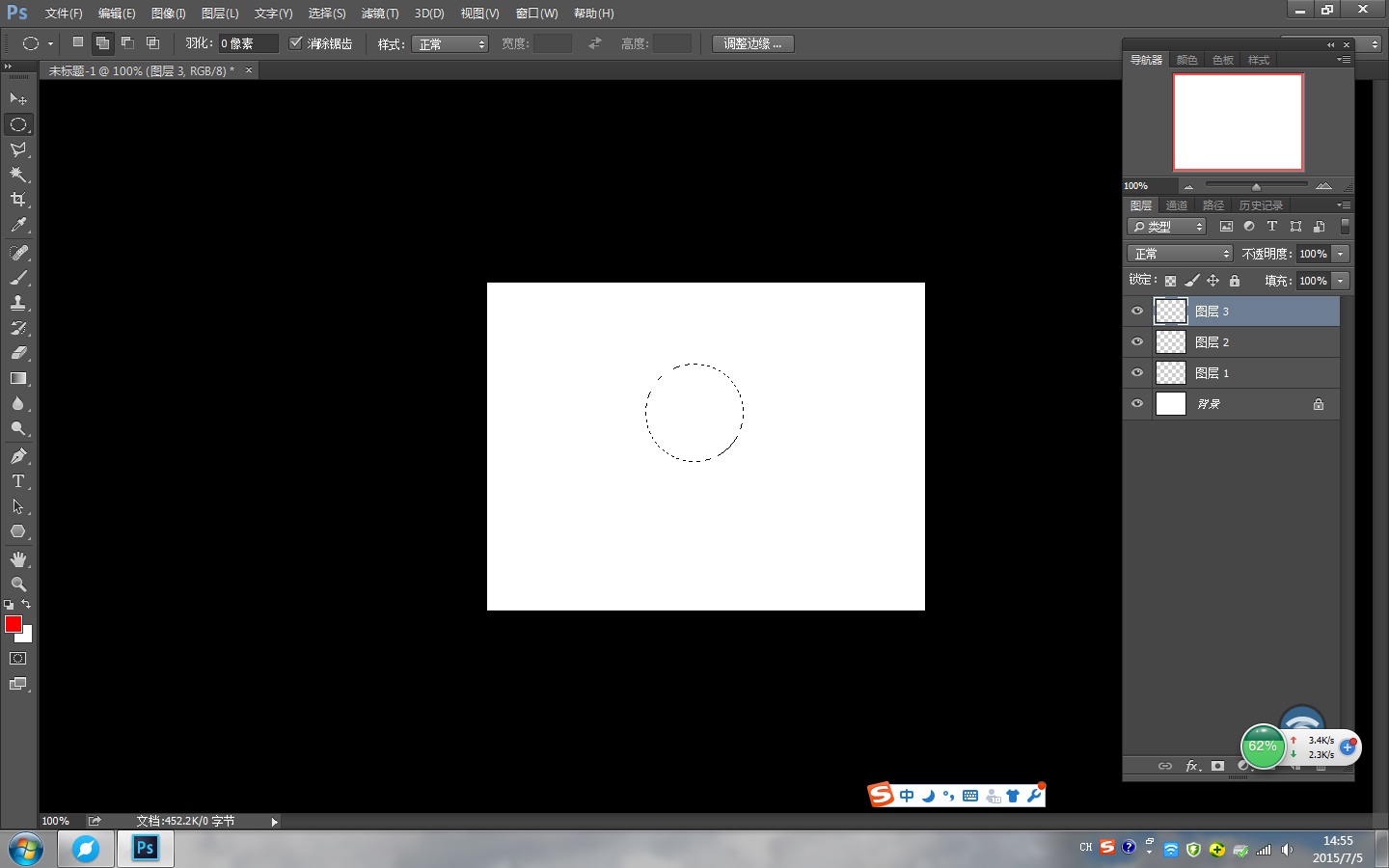The width and height of the screenshot is (1389, 868).
Task: Open the 文件(F) menu
Action: point(64,14)
